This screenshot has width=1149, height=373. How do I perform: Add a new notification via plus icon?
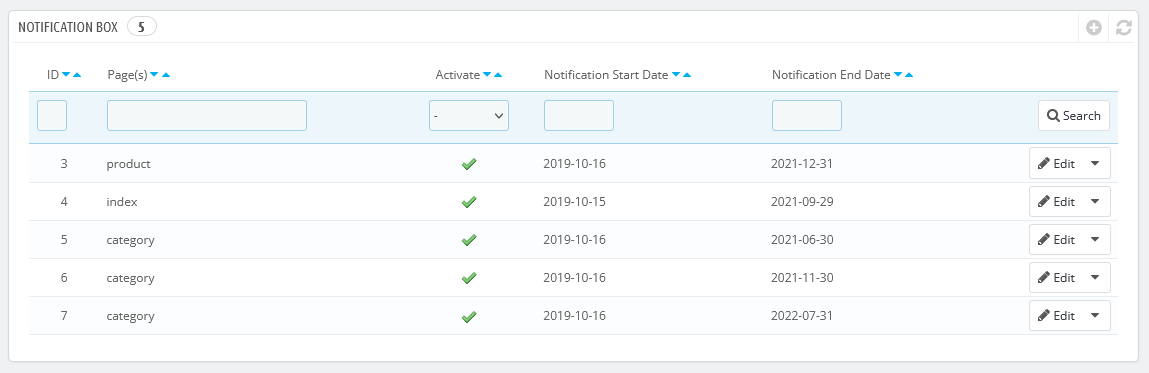click(x=1094, y=28)
